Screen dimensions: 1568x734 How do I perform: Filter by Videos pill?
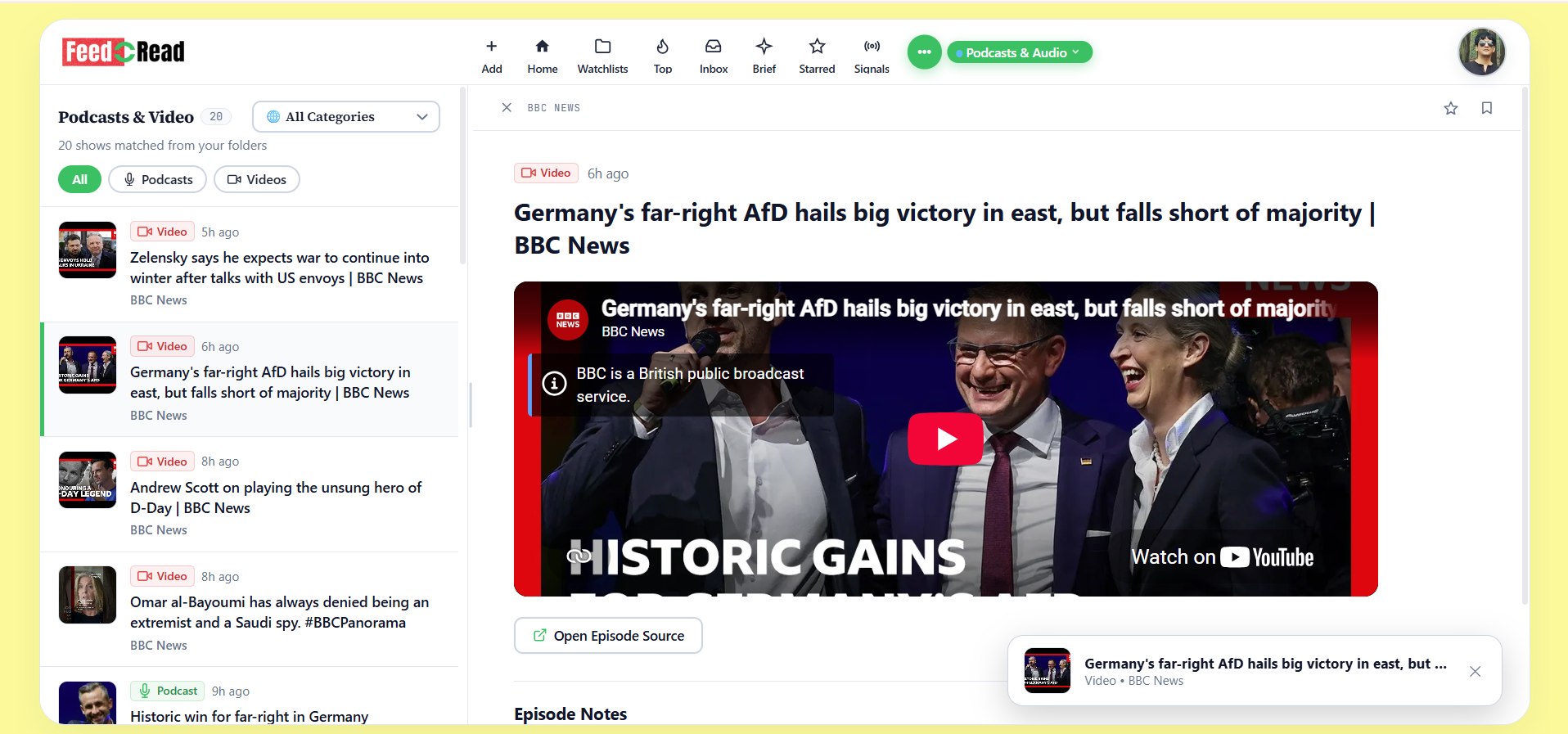pyautogui.click(x=257, y=179)
